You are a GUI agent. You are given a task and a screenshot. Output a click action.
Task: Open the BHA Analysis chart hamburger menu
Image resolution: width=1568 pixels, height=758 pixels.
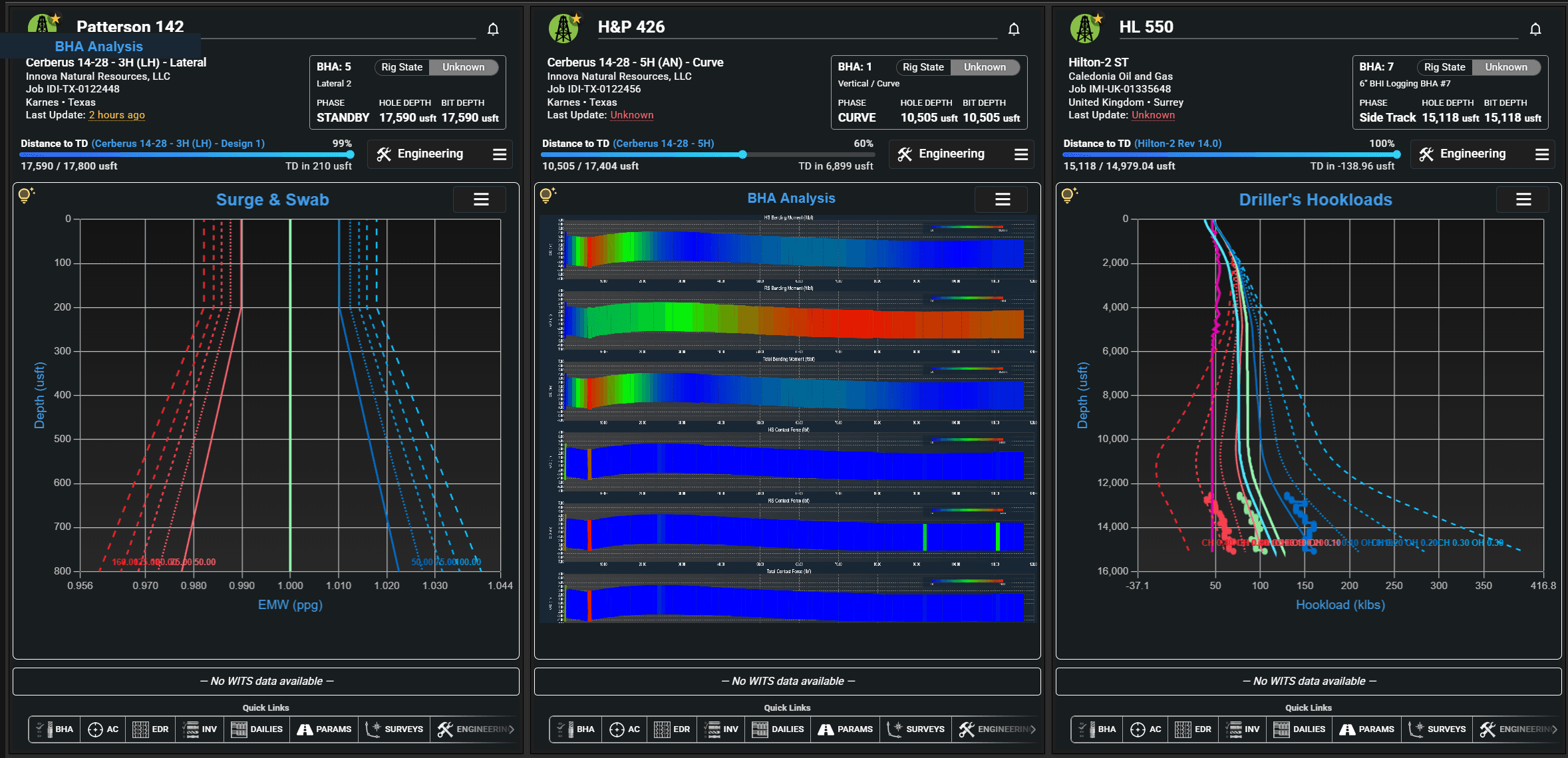(x=1002, y=199)
